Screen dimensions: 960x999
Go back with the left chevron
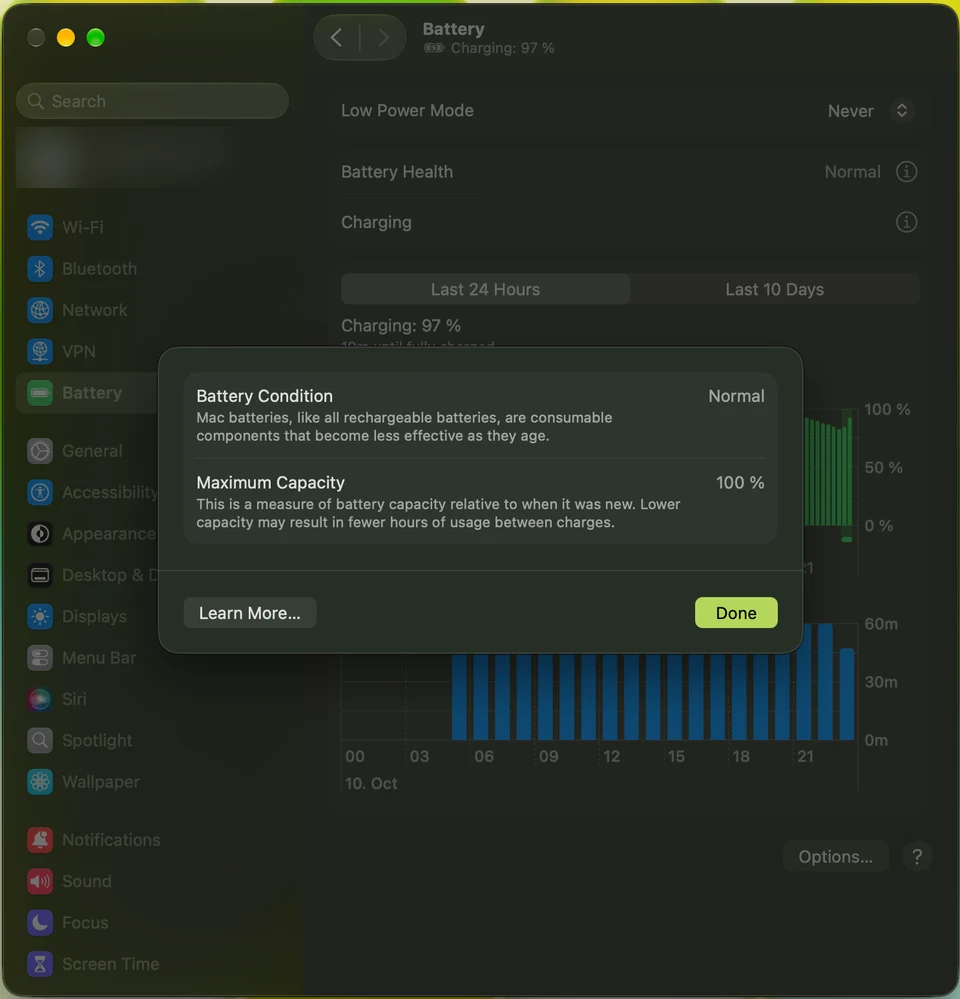(337, 38)
